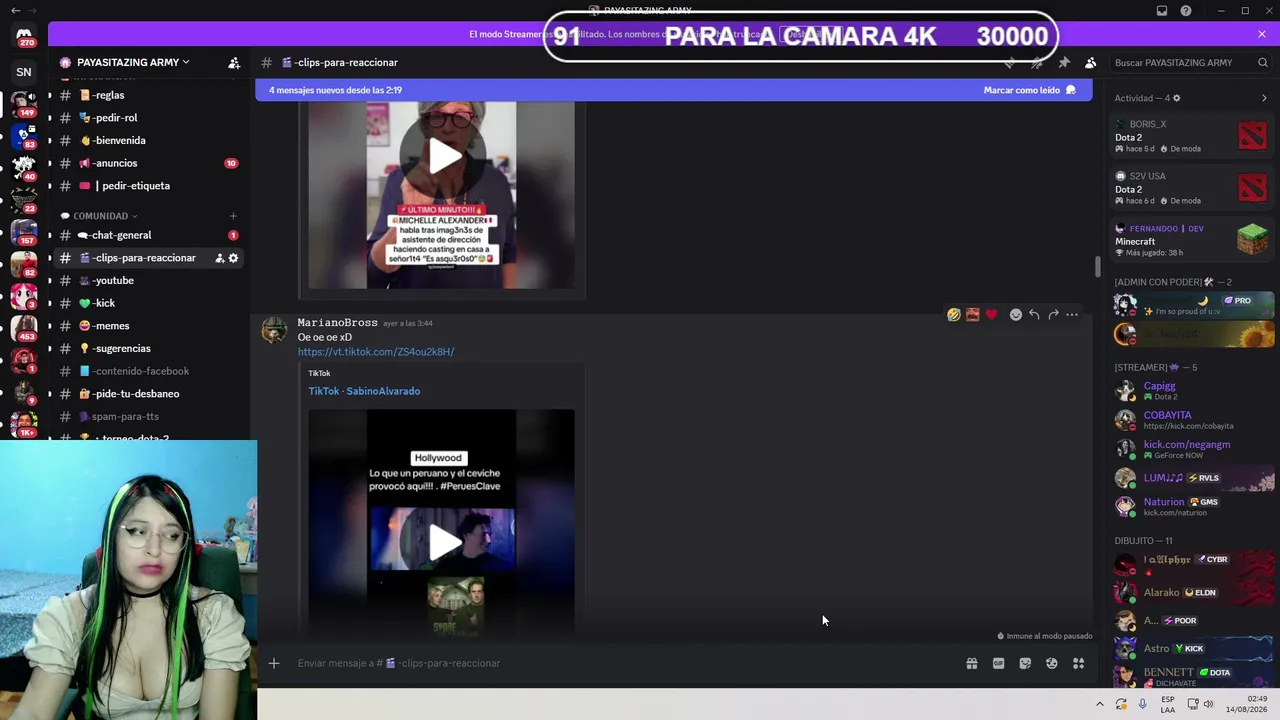Image resolution: width=1280 pixels, height=720 pixels.
Task: Open the gift icon in message bar
Action: pos(972,663)
